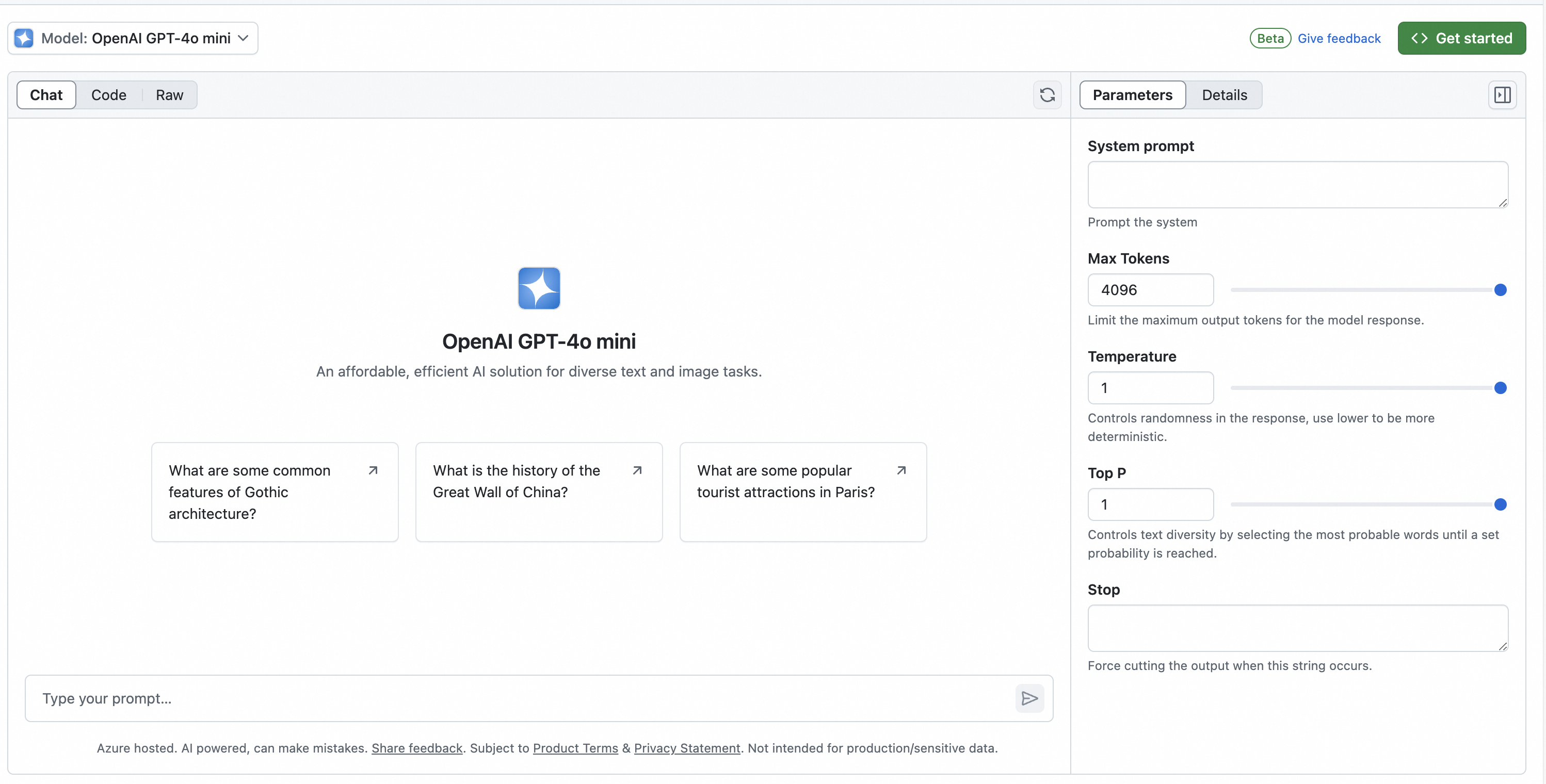The width and height of the screenshot is (1546, 784).
Task: Click the refresh conversation icon
Action: click(x=1048, y=95)
